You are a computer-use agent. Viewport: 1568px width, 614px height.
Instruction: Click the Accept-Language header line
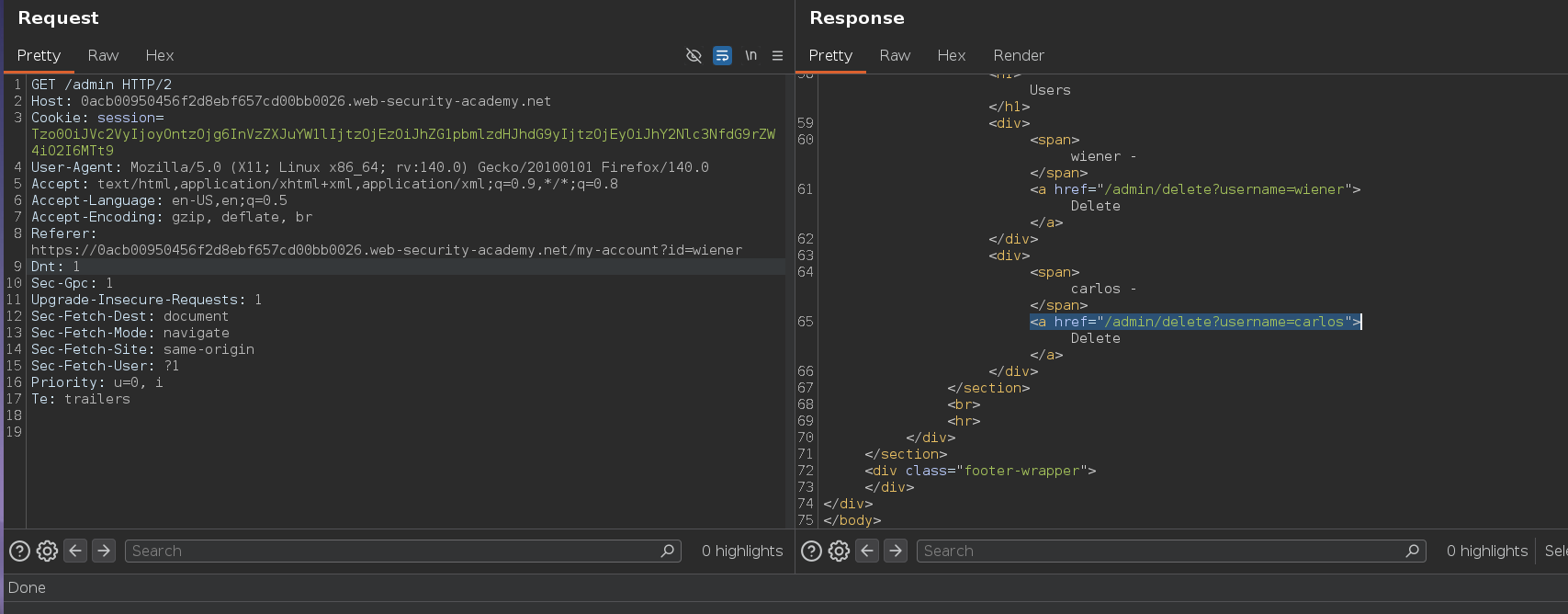point(159,200)
